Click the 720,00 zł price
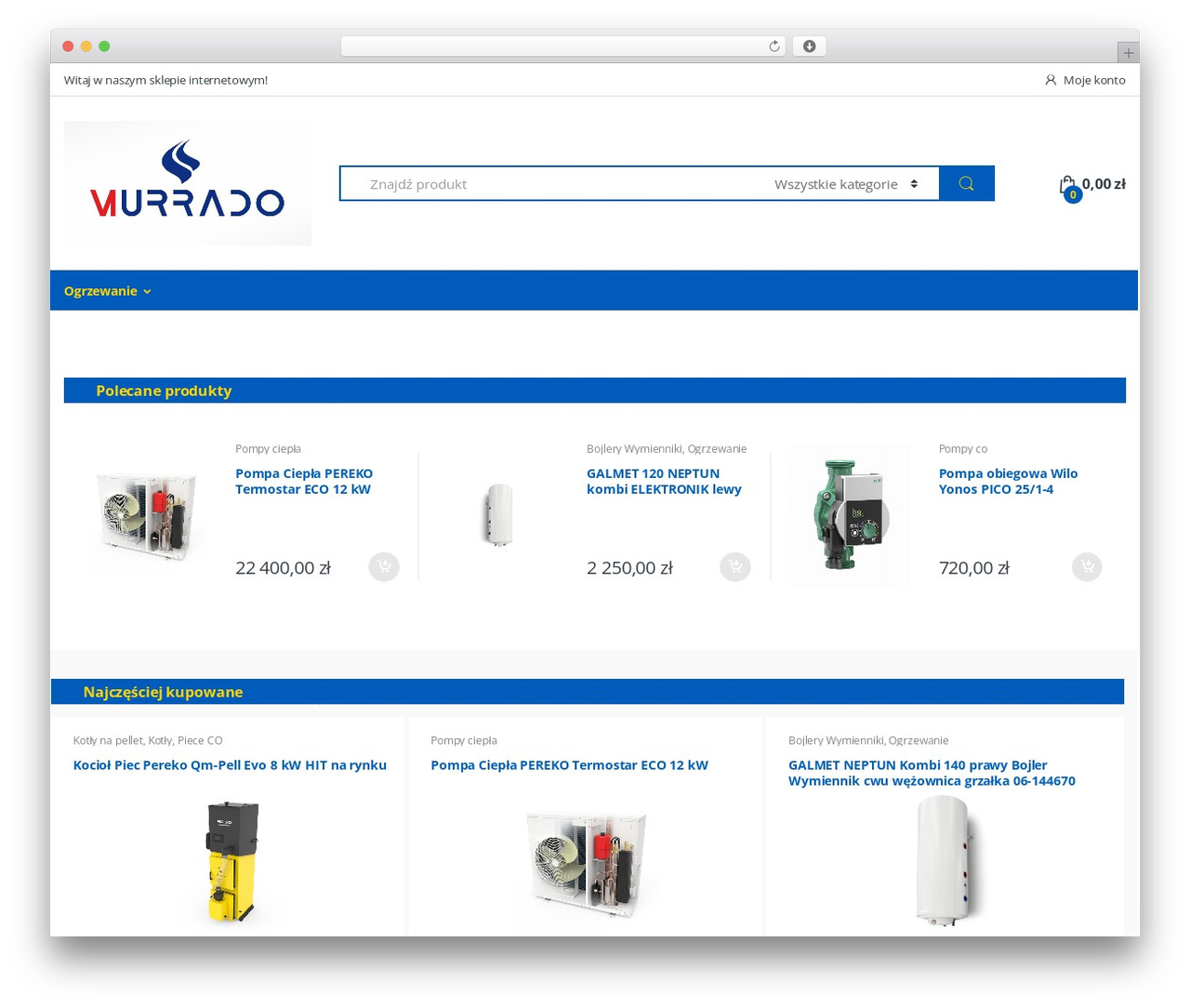 (x=973, y=568)
